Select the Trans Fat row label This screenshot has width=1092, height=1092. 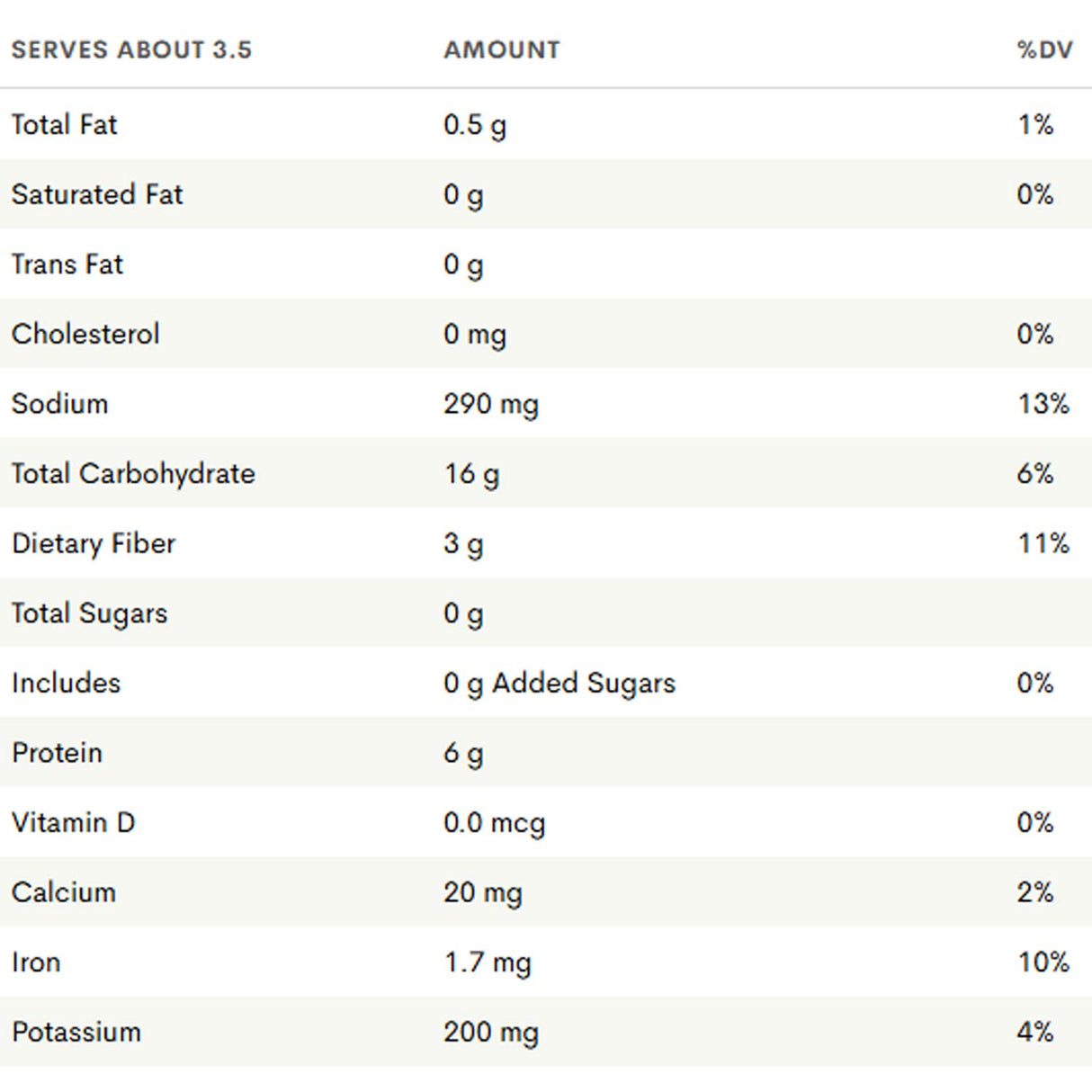tap(67, 264)
